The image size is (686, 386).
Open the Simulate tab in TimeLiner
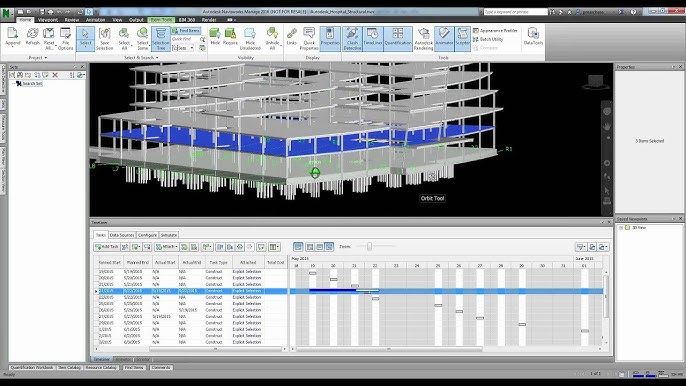click(168, 235)
